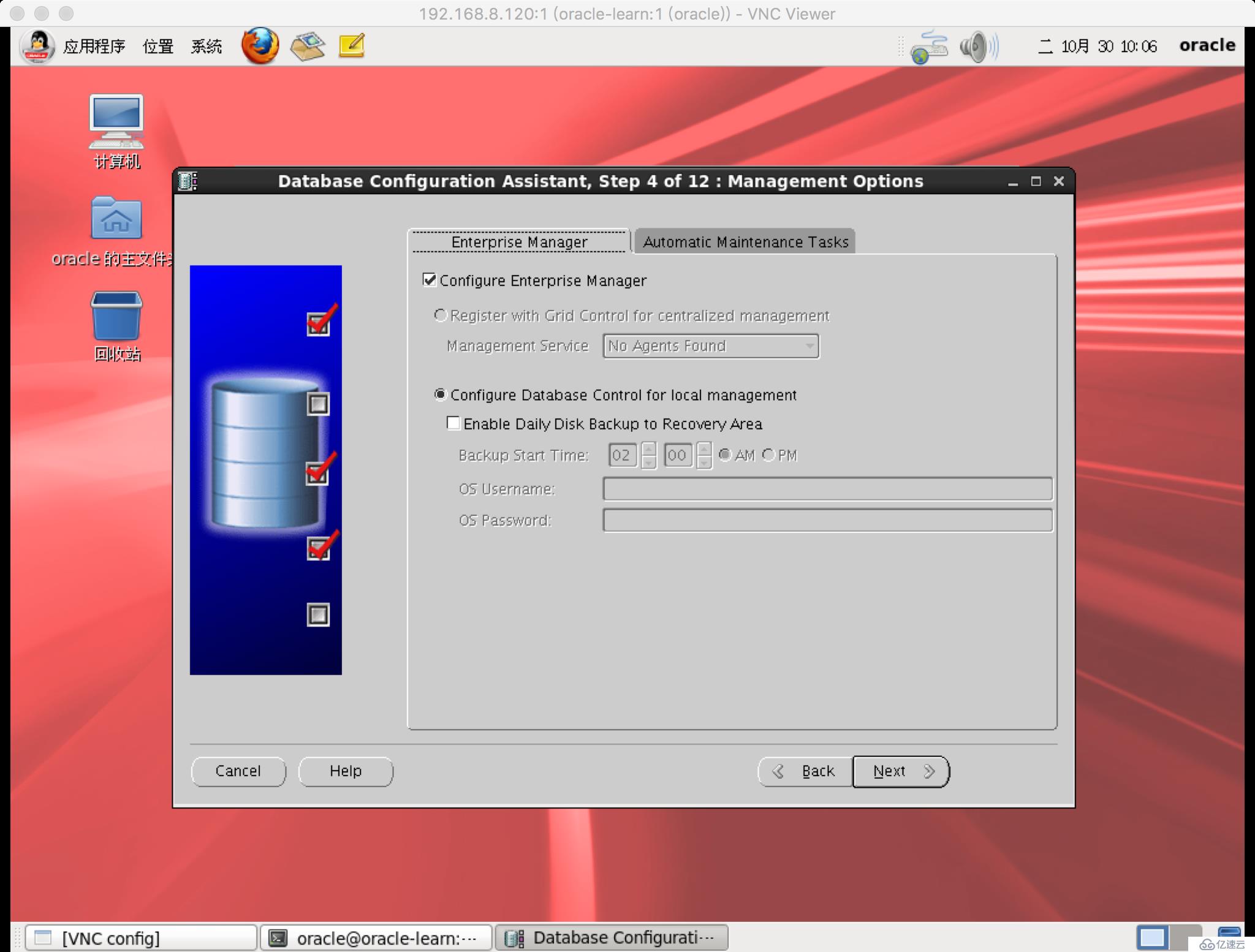
Task: Switch to the Enterprise Manager tab
Action: click(519, 242)
